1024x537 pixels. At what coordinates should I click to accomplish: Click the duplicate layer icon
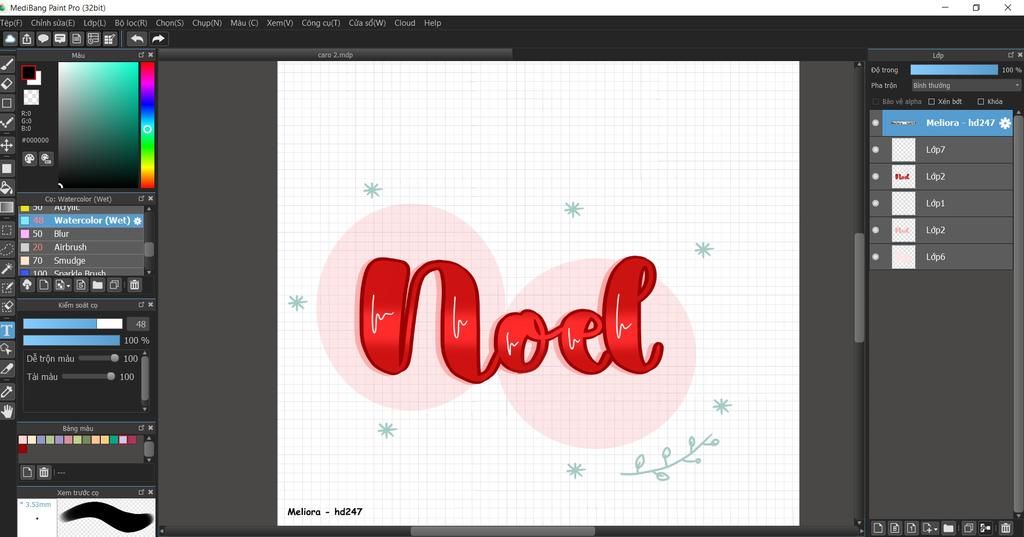click(x=968, y=528)
